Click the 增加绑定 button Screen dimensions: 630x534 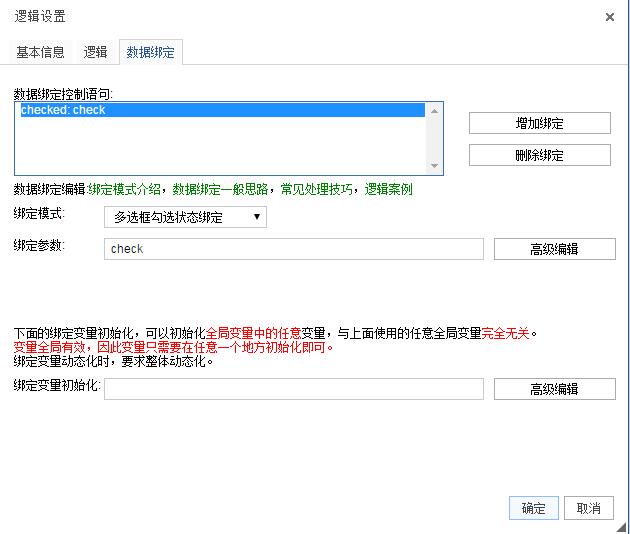[x=540, y=123]
